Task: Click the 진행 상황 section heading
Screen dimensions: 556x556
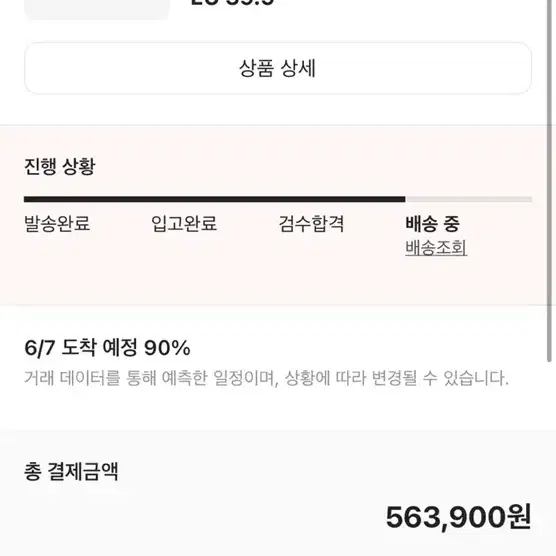Action: pyautogui.click(x=60, y=166)
